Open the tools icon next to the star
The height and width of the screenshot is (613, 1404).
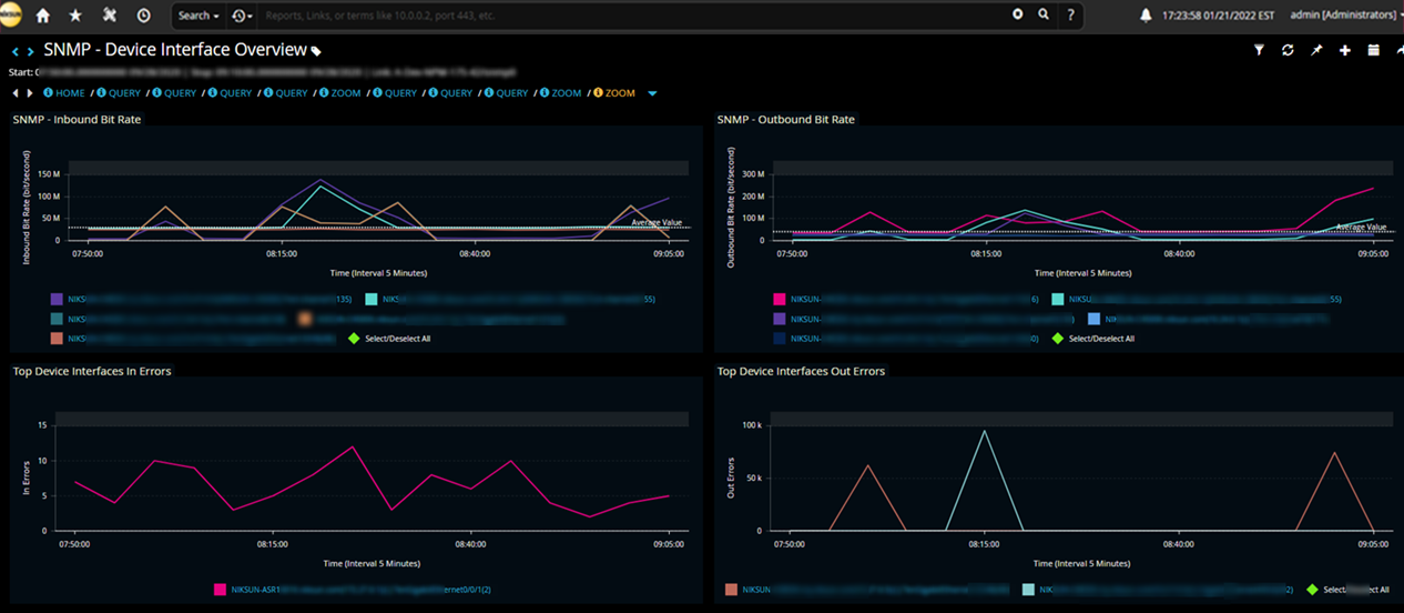110,16
